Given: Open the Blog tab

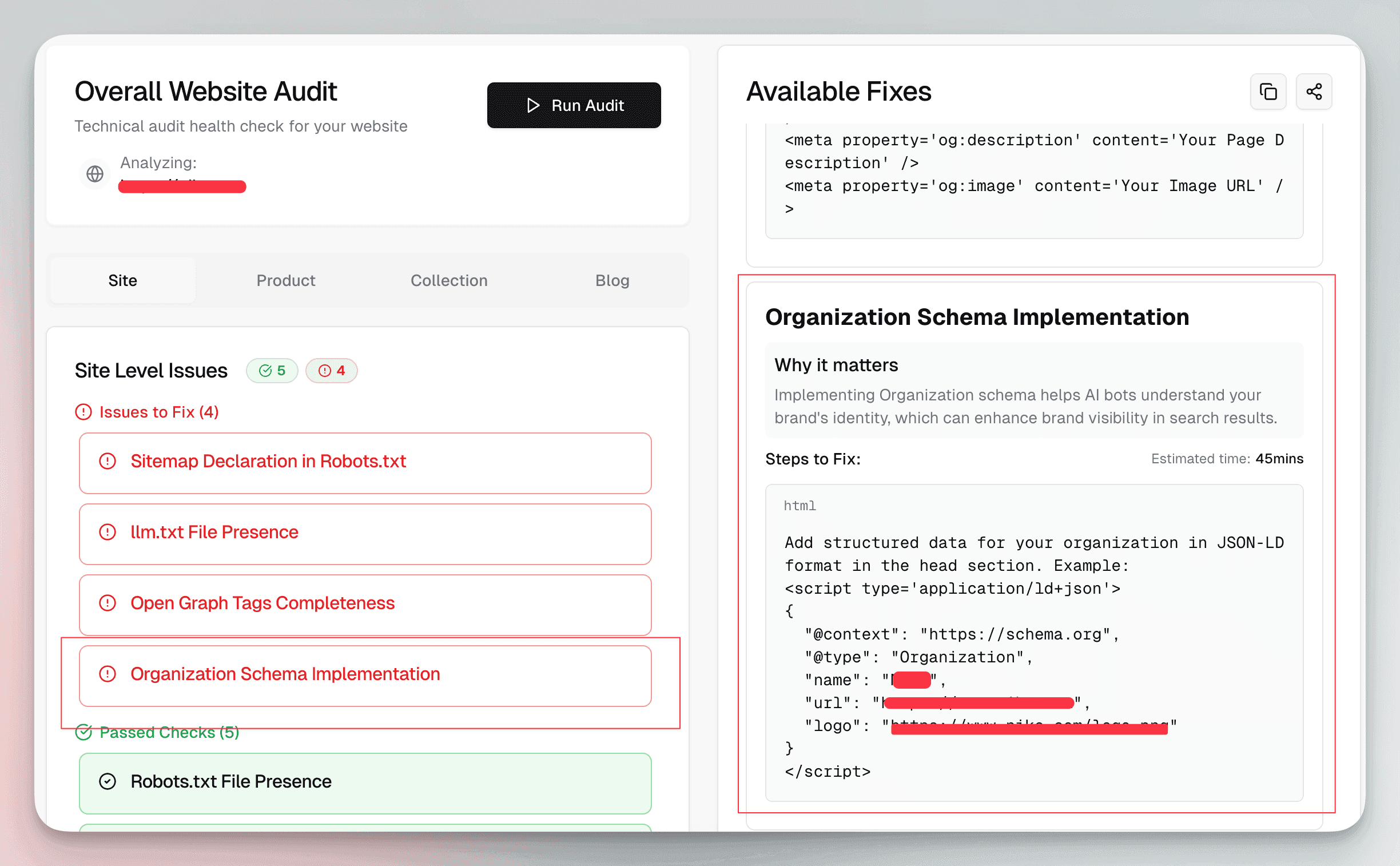Looking at the screenshot, I should 612,280.
